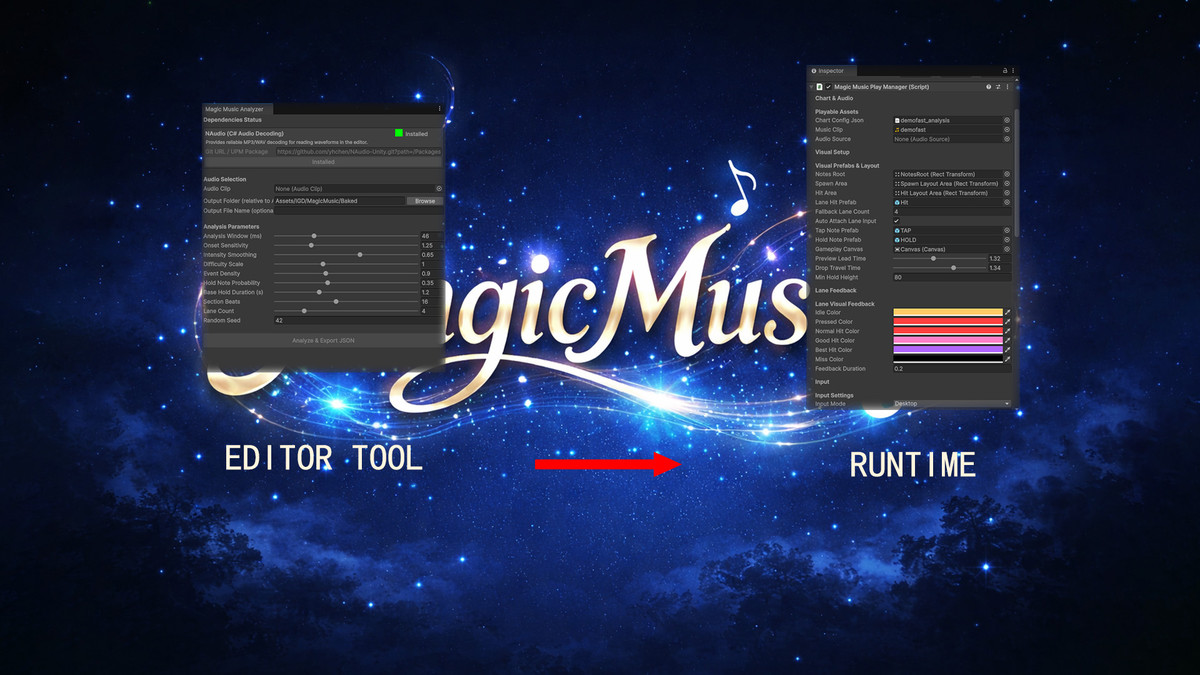The image size is (1200, 675).
Task: Open the Lane Hit Prefab object picker
Action: 1007,202
